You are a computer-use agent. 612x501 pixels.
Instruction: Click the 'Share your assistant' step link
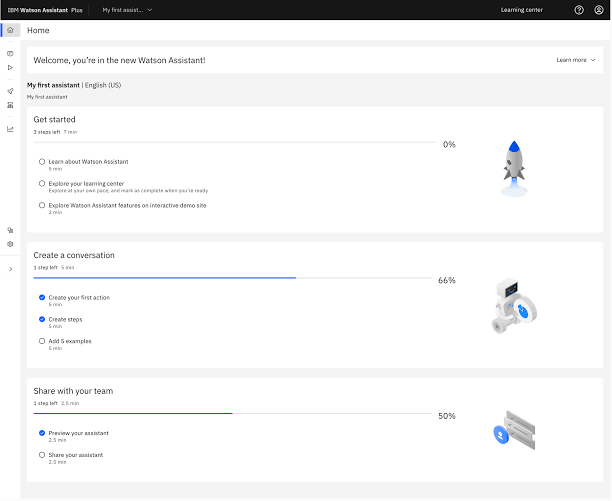(75, 455)
